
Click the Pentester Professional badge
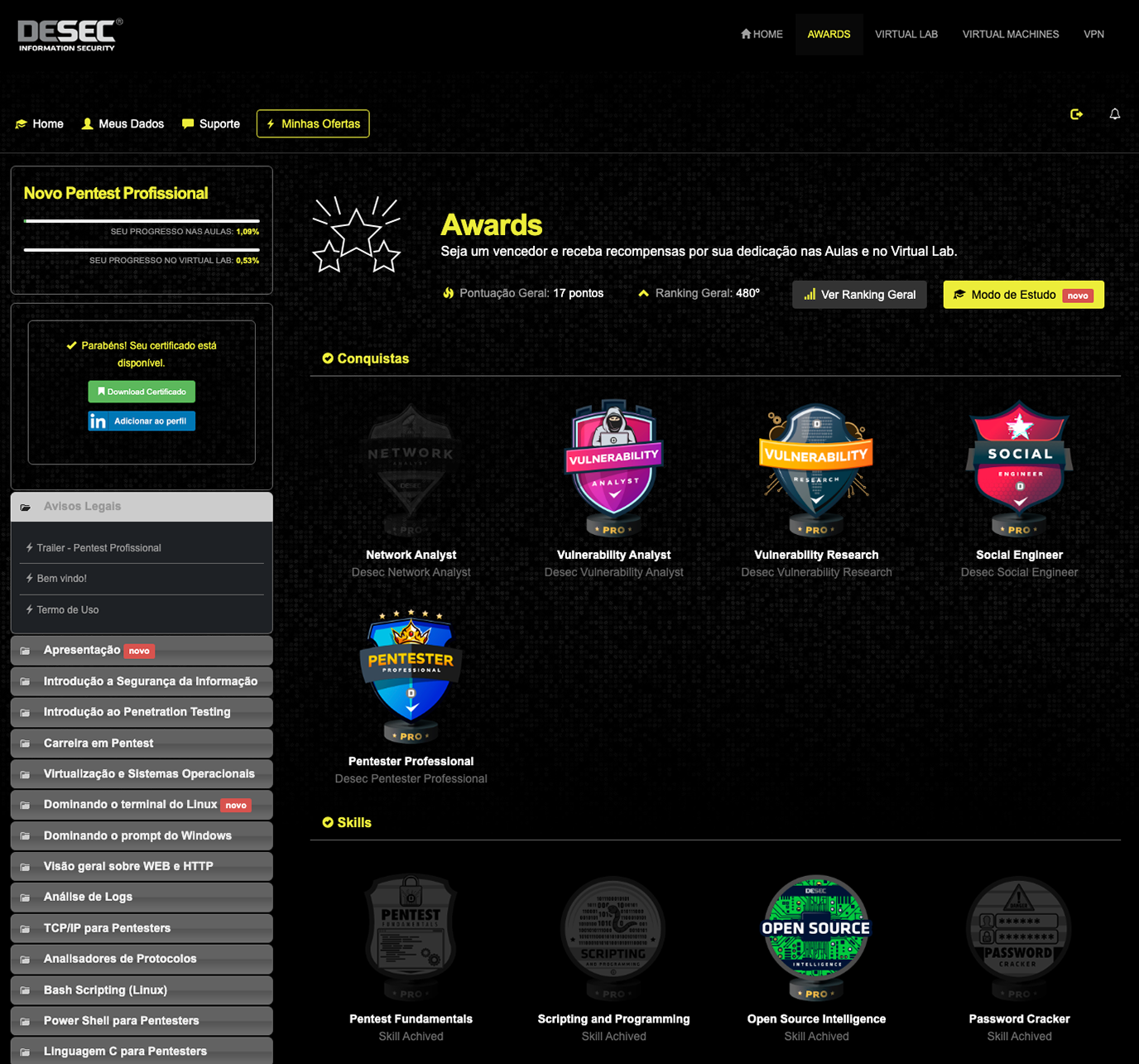tap(411, 676)
